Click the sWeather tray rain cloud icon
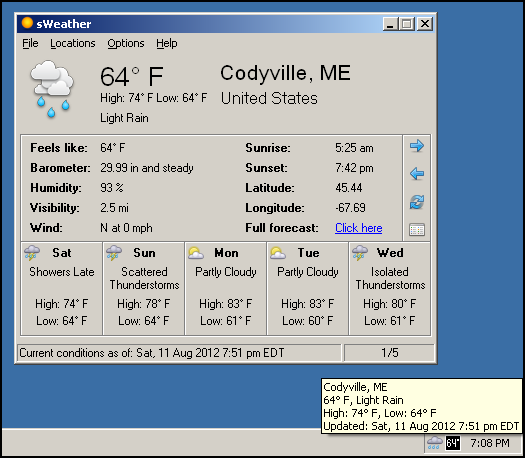This screenshot has height=458, width=525. pyautogui.click(x=435, y=443)
